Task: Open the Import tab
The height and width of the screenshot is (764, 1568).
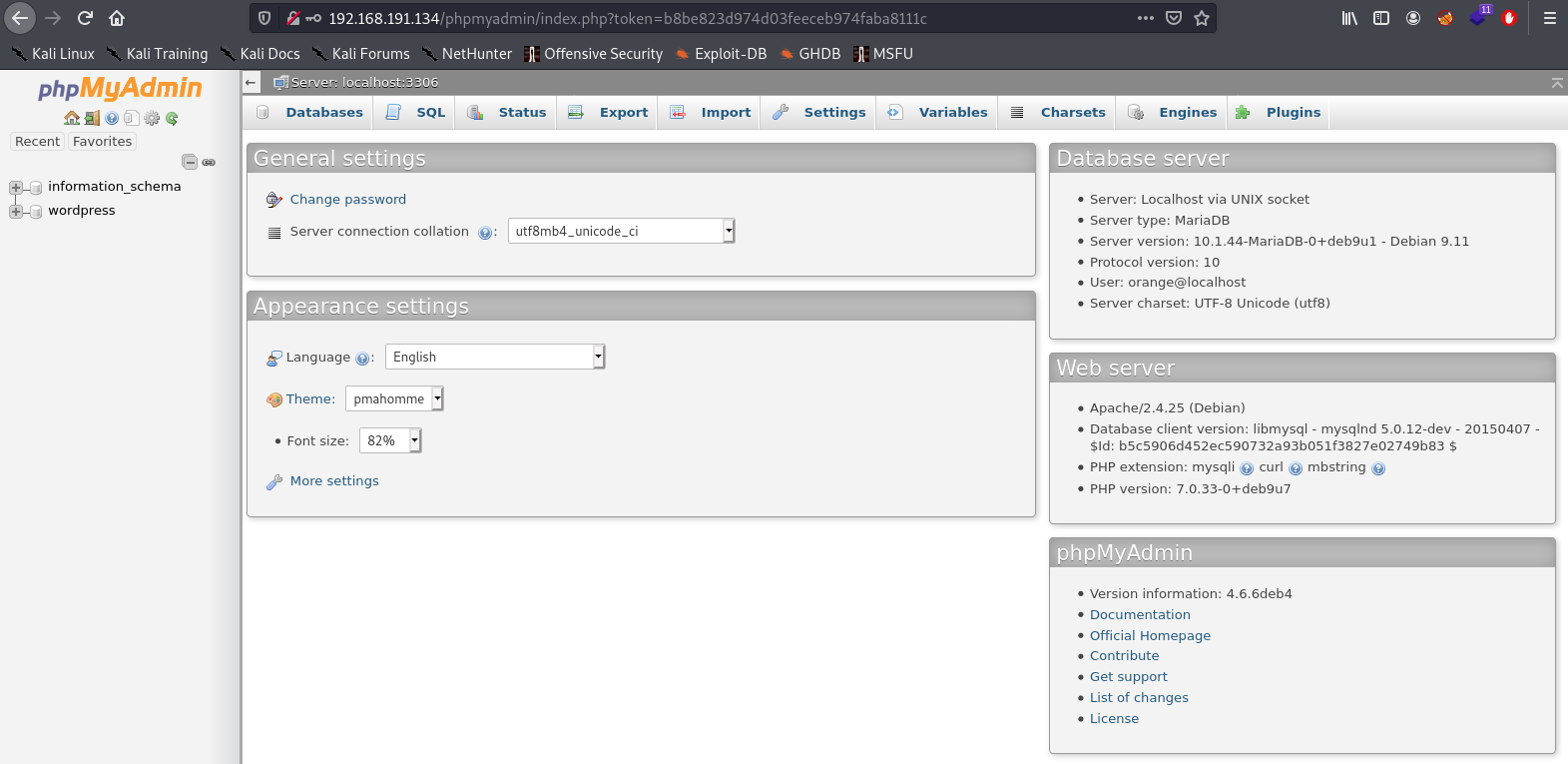Action: [710, 113]
